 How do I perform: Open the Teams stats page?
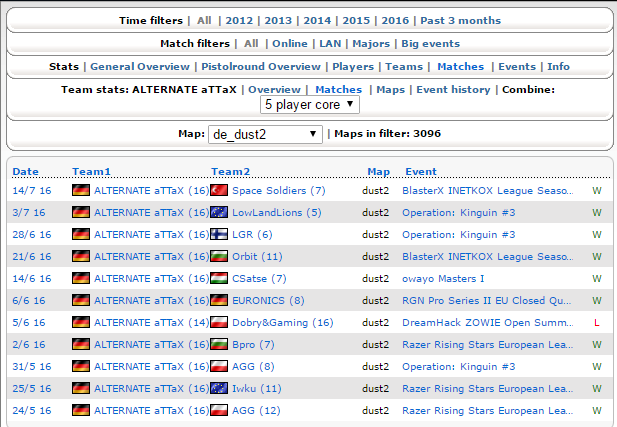[x=404, y=67]
